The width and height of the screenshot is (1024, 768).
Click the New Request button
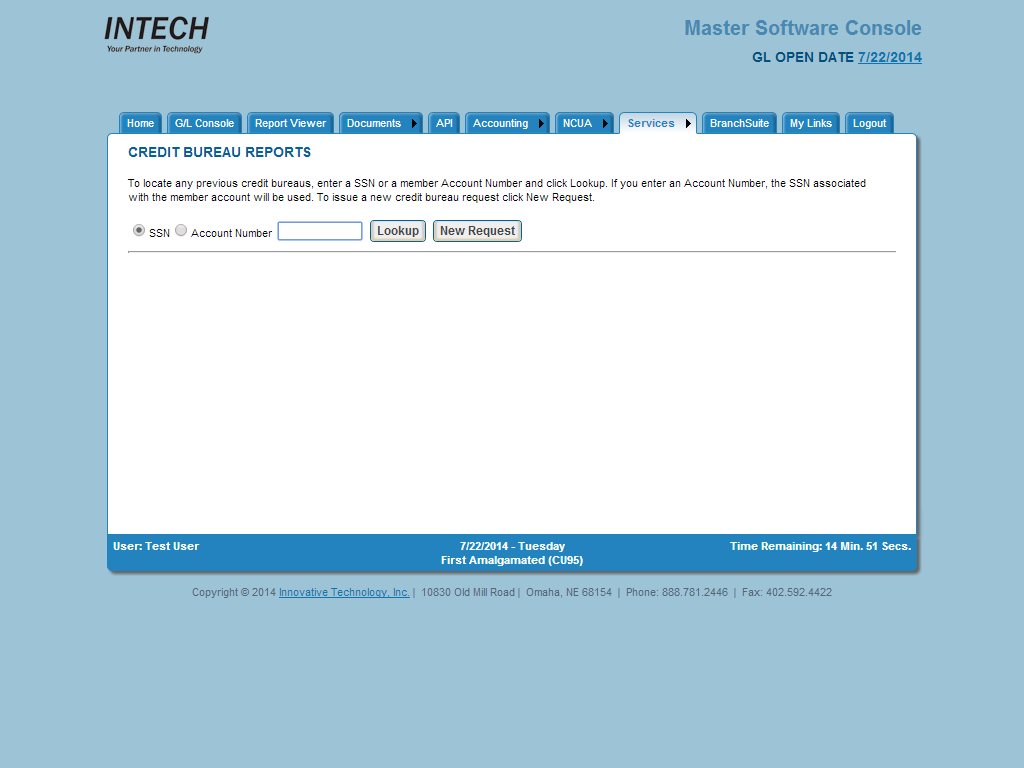477,231
